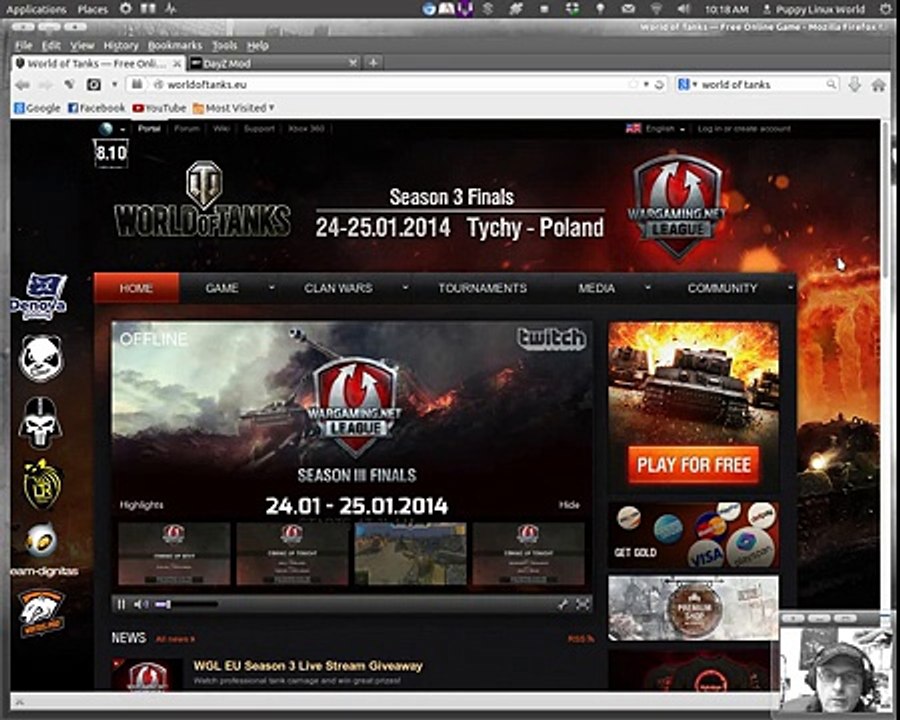900x720 pixels.
Task: Open the mail icon in top panel
Action: (629, 9)
